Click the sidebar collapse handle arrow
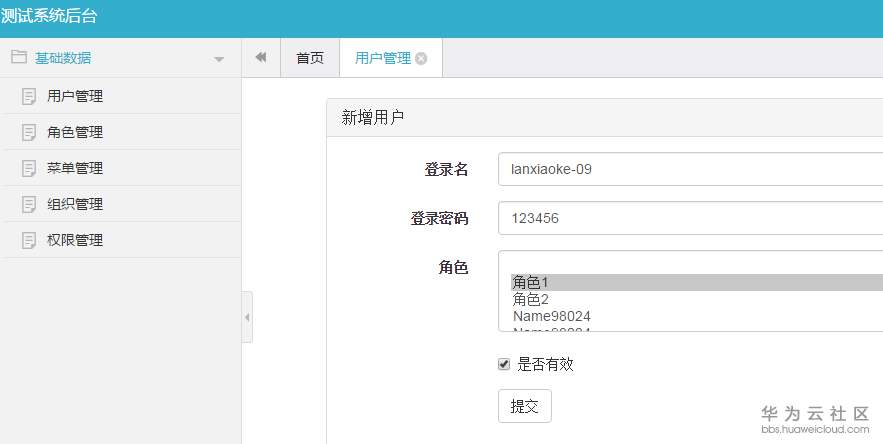 [247, 317]
